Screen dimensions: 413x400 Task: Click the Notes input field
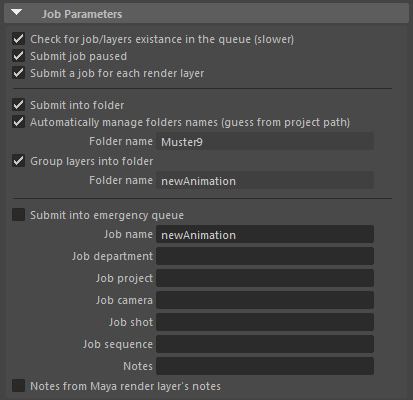[265, 366]
